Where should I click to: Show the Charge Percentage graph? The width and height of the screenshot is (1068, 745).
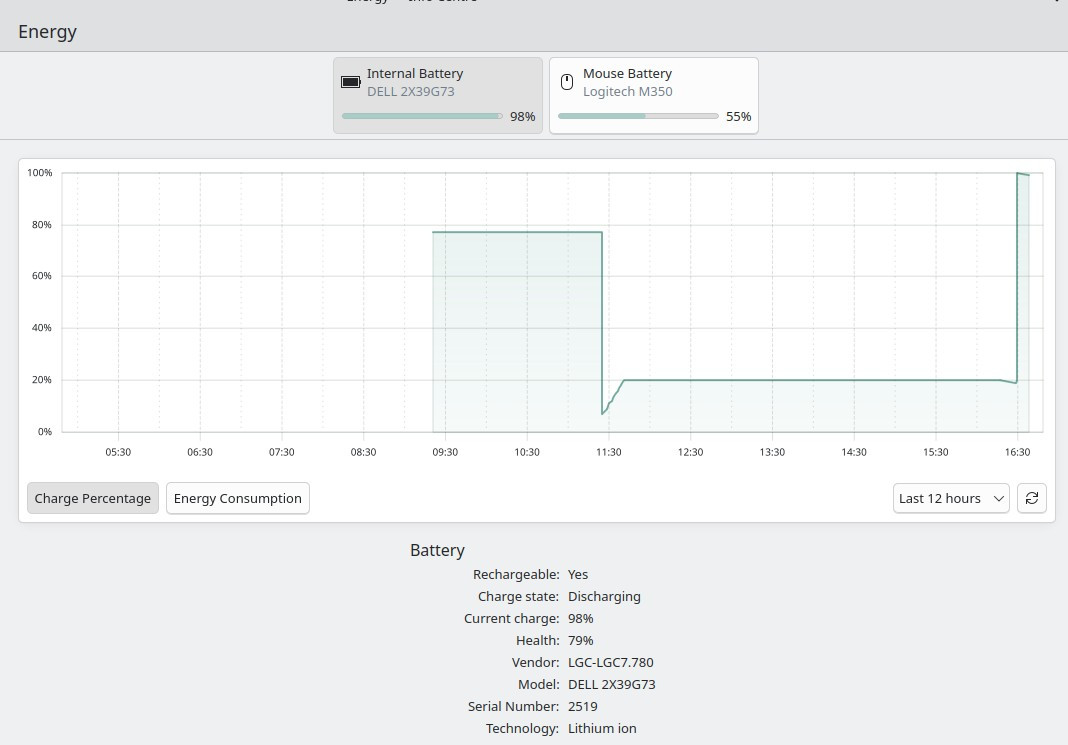[x=92, y=498]
